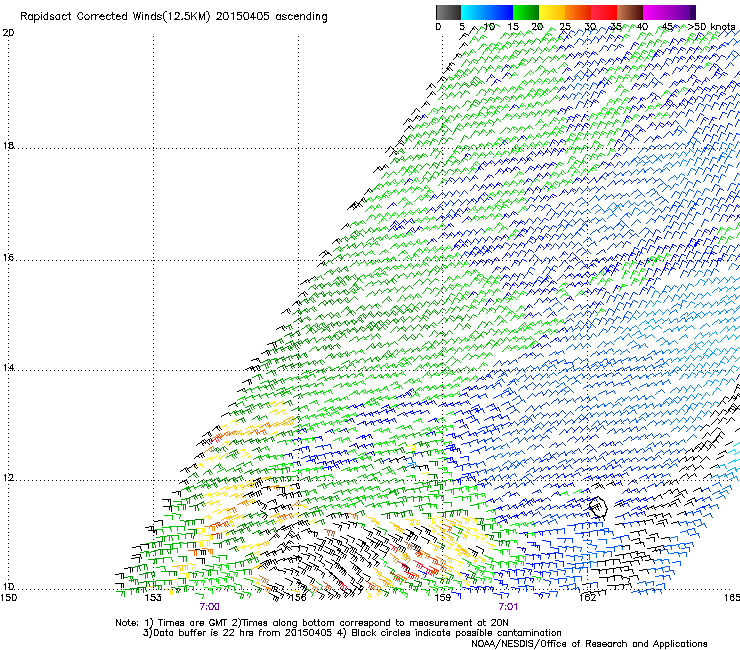Select the magenta 40-45 knots legend segment

(x=656, y=12)
